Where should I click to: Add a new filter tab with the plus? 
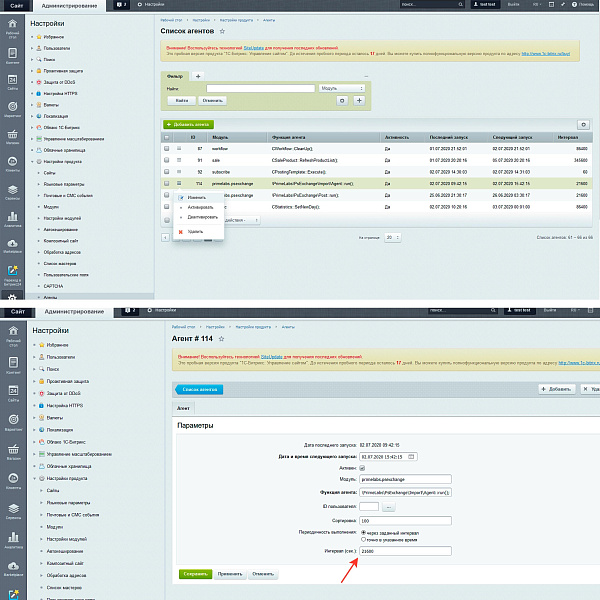197,76
